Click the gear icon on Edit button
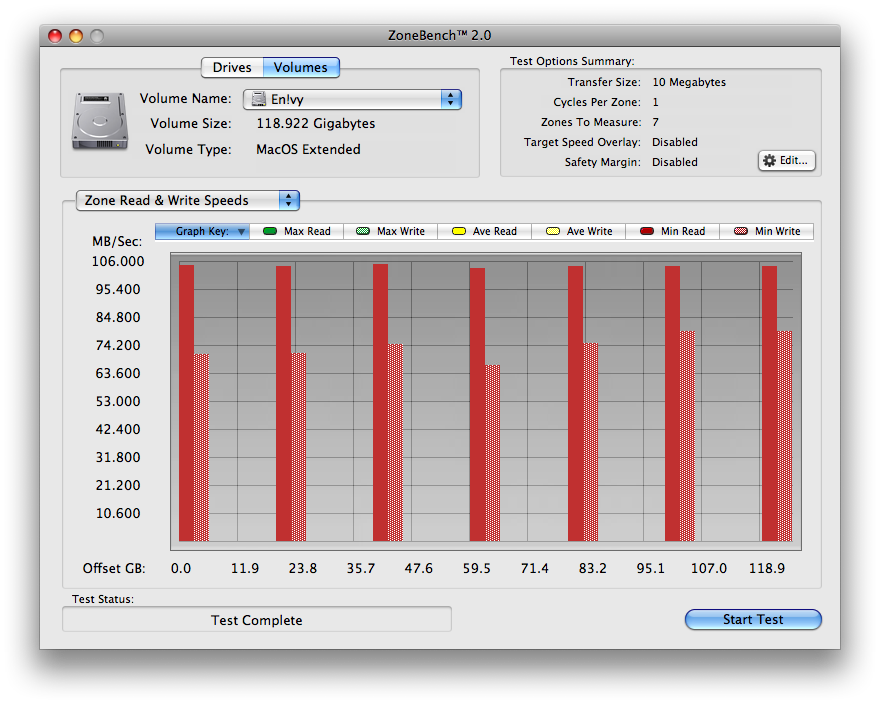Viewport: 880px width, 704px height. 769,161
